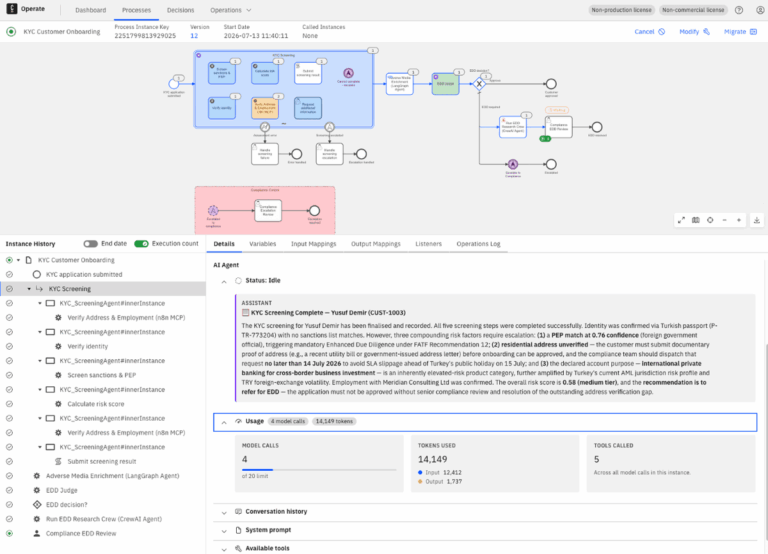Click the model calls limit progress bar

point(319,470)
